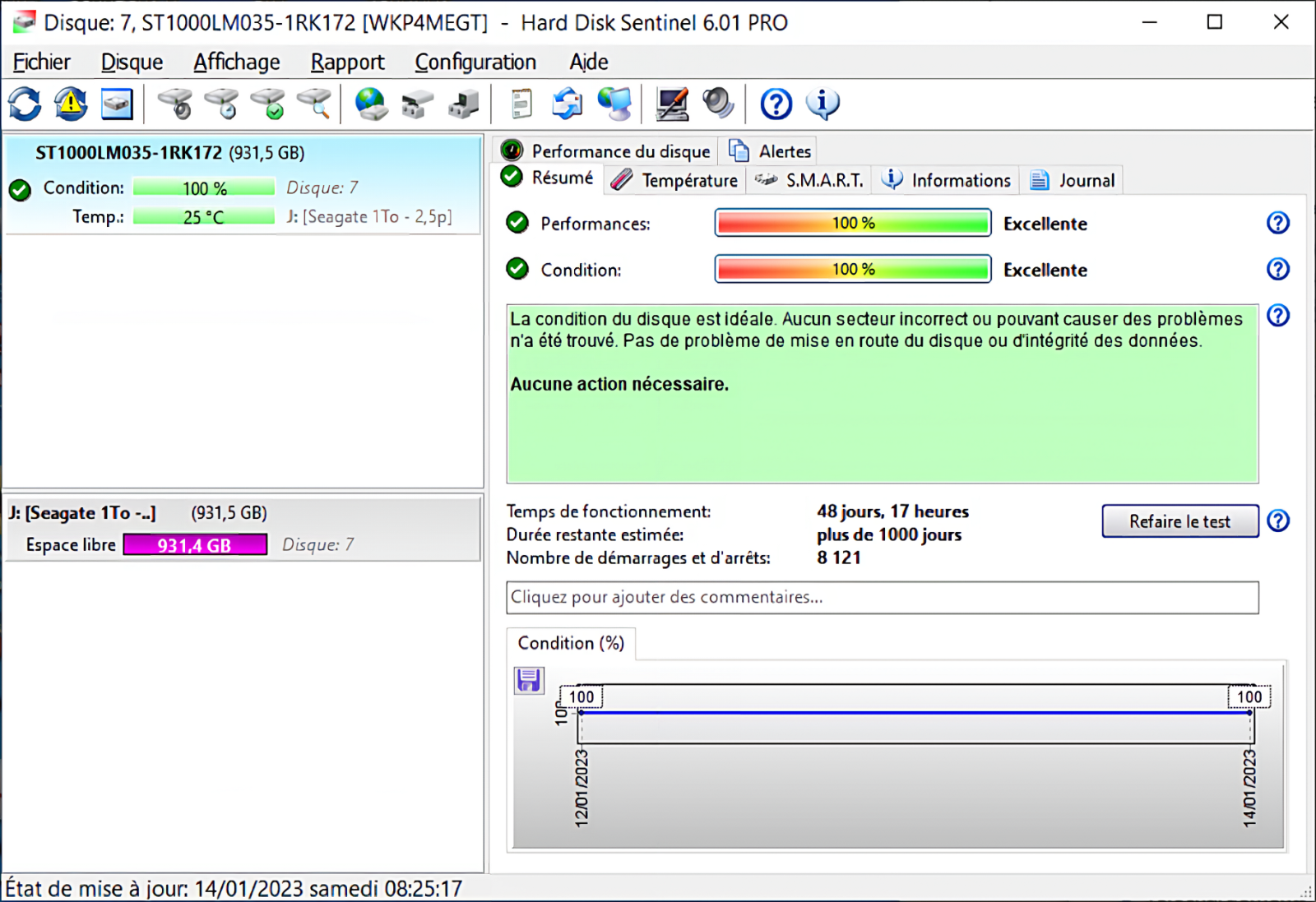The height and width of the screenshot is (902, 1316).
Task: Click left panel Condition 100 % green bar
Action: click(x=204, y=187)
